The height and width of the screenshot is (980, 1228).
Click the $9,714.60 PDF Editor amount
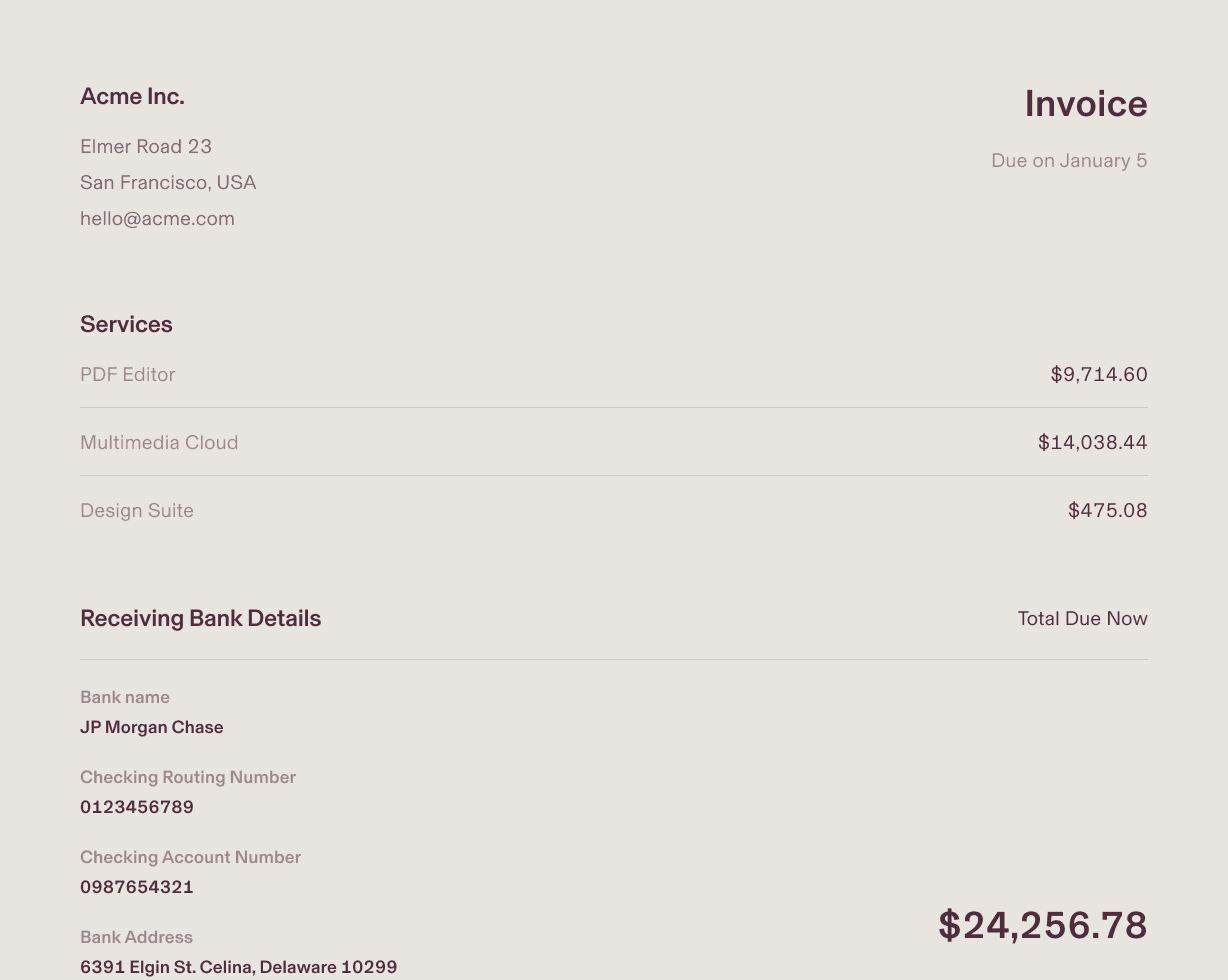pos(1098,375)
